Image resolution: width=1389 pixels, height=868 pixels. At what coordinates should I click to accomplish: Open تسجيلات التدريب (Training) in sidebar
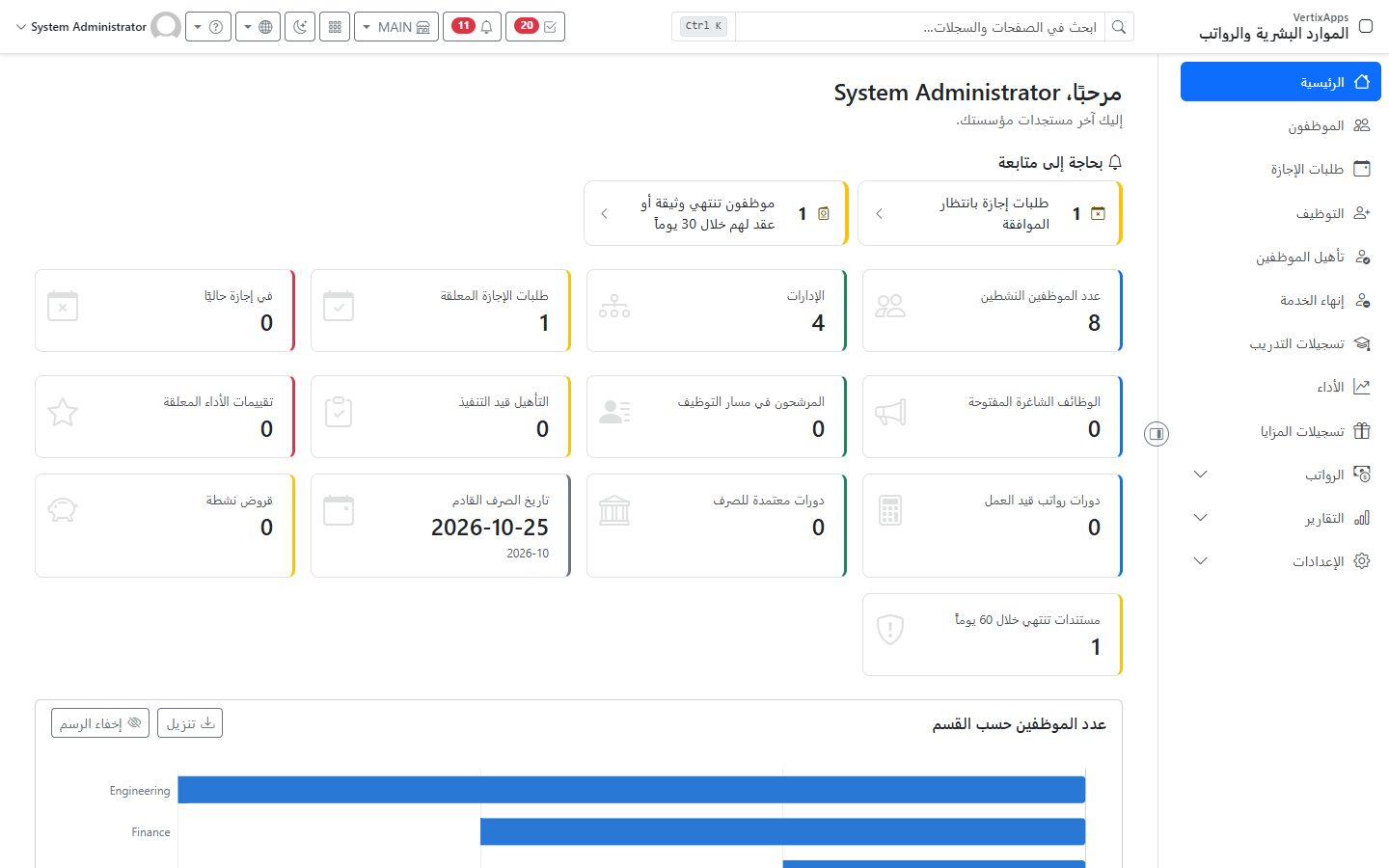[x=1281, y=344]
